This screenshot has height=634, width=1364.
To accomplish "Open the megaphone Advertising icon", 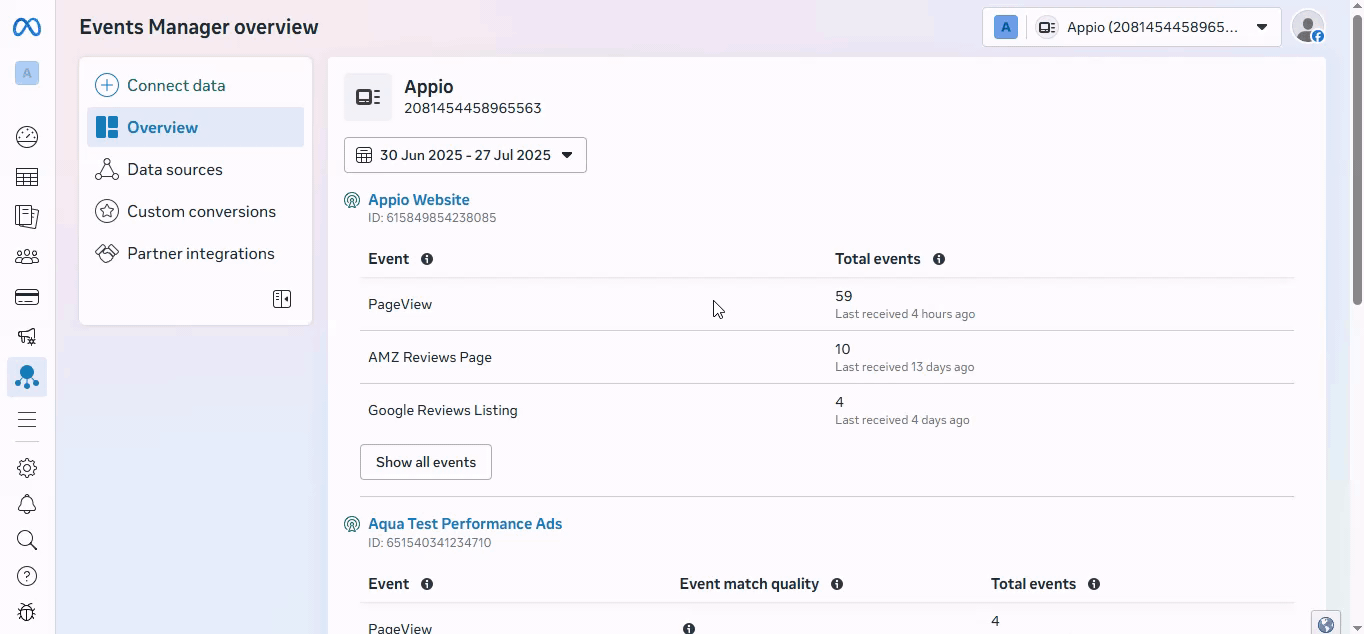I will (27, 337).
